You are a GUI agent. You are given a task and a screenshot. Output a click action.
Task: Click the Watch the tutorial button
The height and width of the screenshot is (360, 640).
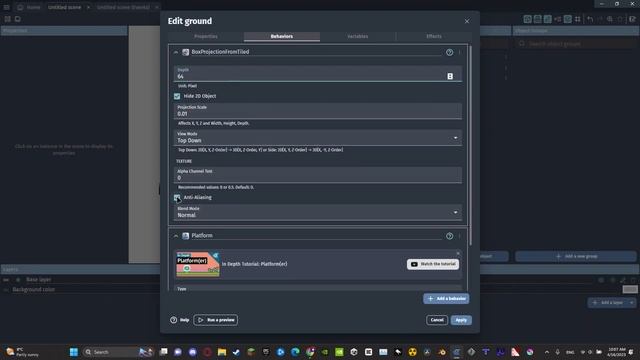click(x=433, y=264)
